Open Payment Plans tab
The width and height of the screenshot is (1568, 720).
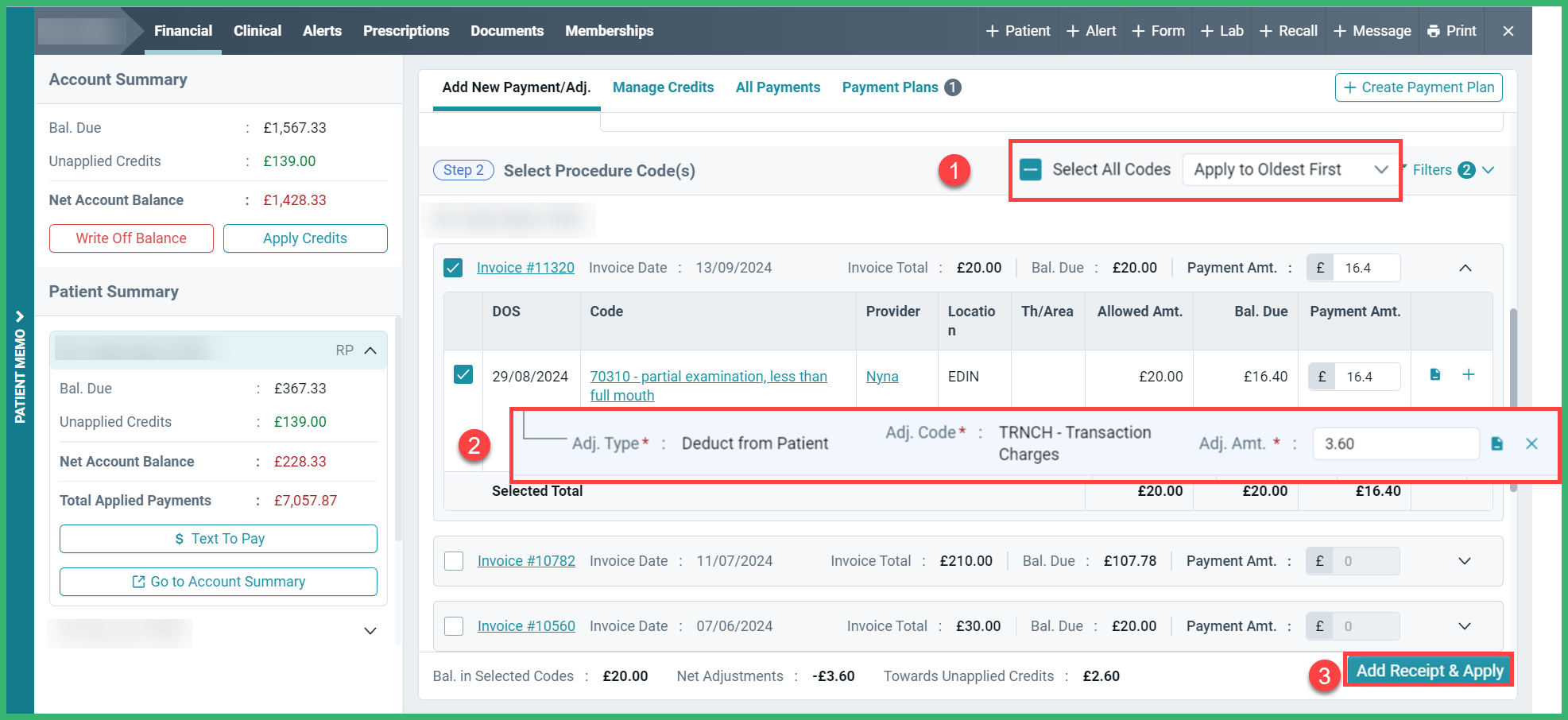(x=890, y=87)
